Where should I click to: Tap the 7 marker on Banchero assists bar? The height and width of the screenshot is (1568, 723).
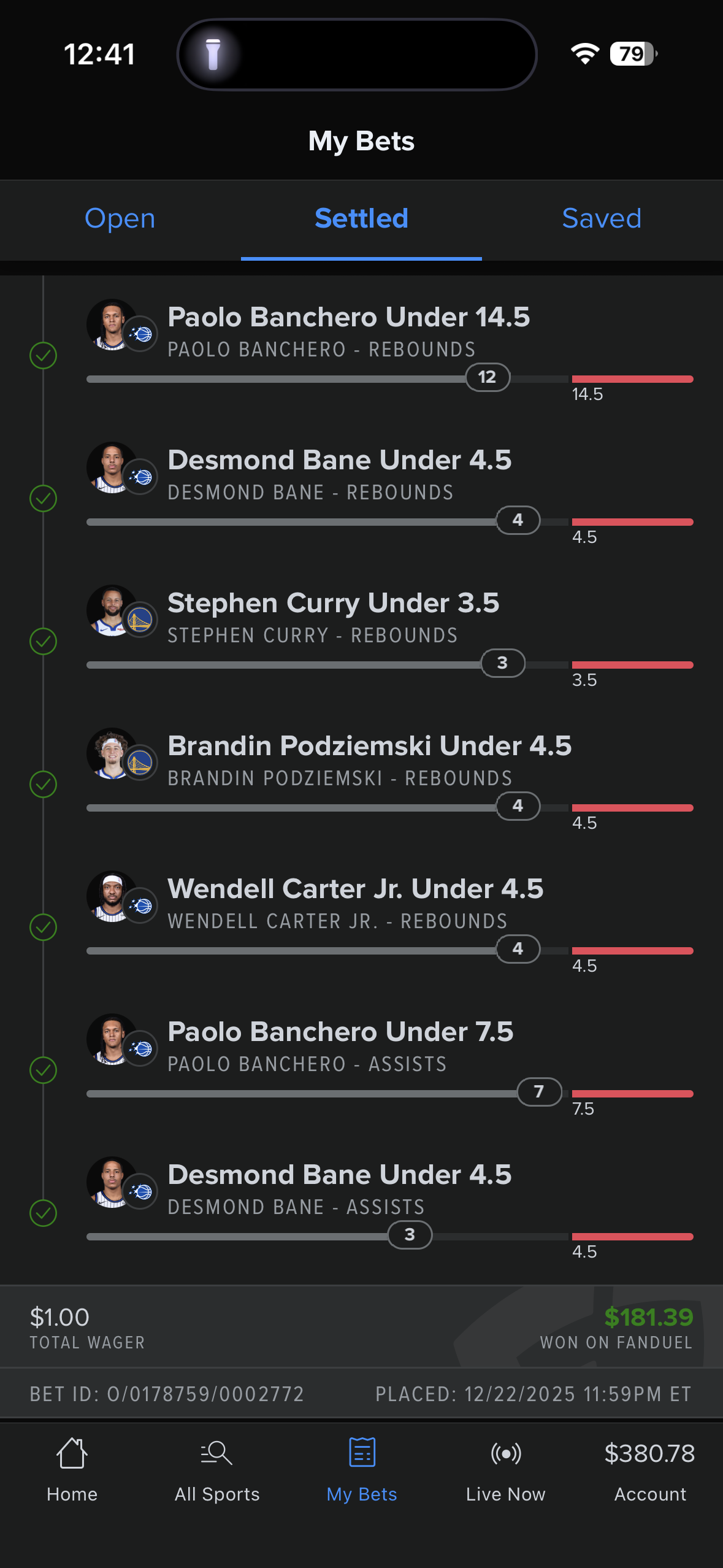[539, 1091]
